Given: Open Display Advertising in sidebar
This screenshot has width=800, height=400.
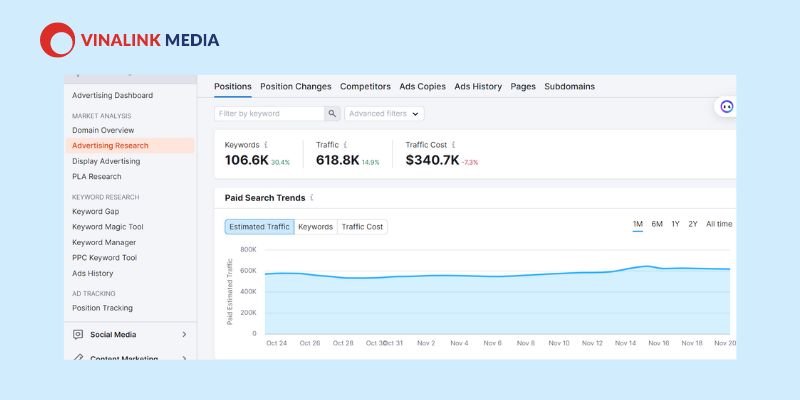Looking at the screenshot, I should tap(106, 161).
